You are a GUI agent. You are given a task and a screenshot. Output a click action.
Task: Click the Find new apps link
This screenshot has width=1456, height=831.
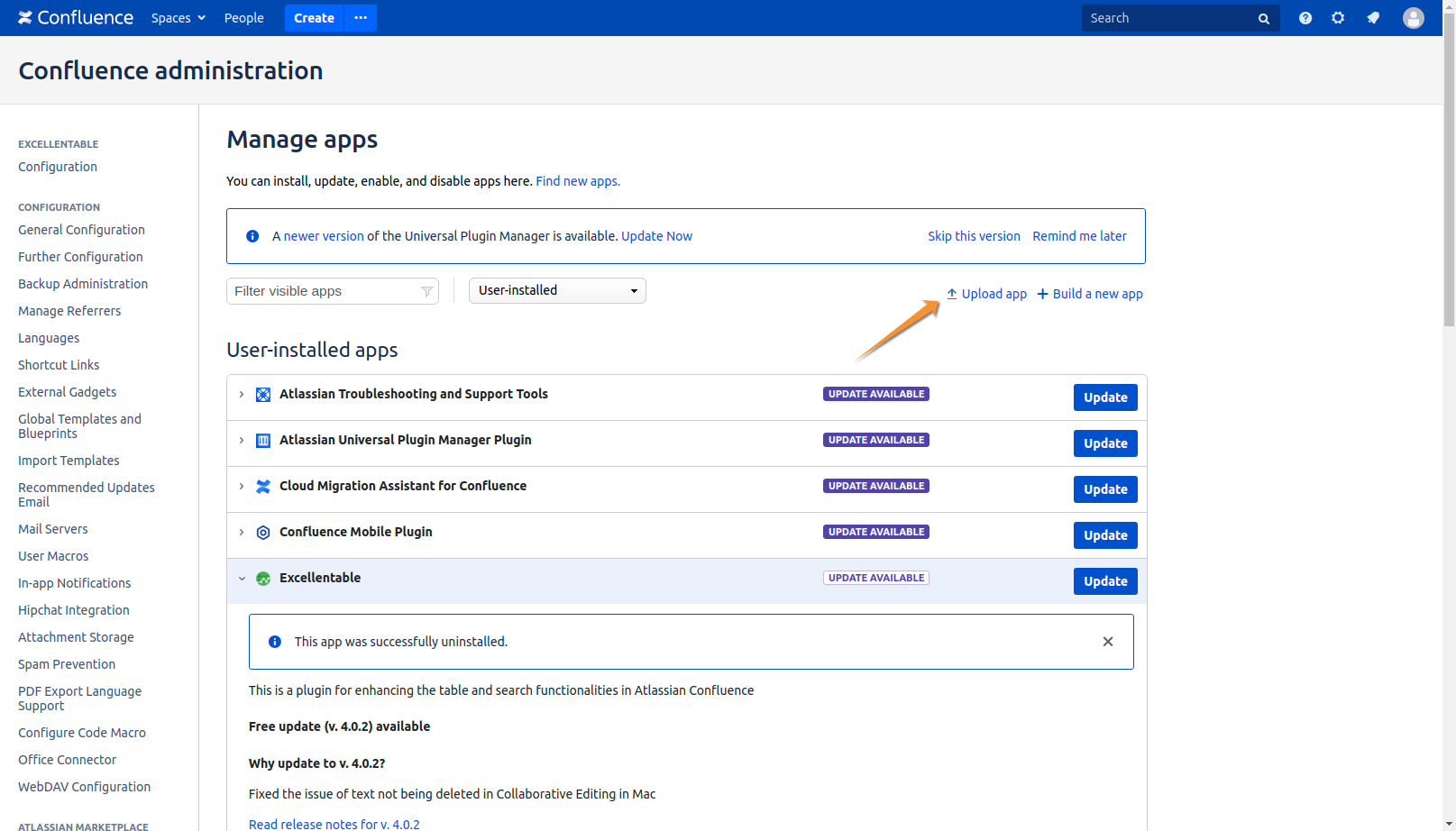pos(578,181)
